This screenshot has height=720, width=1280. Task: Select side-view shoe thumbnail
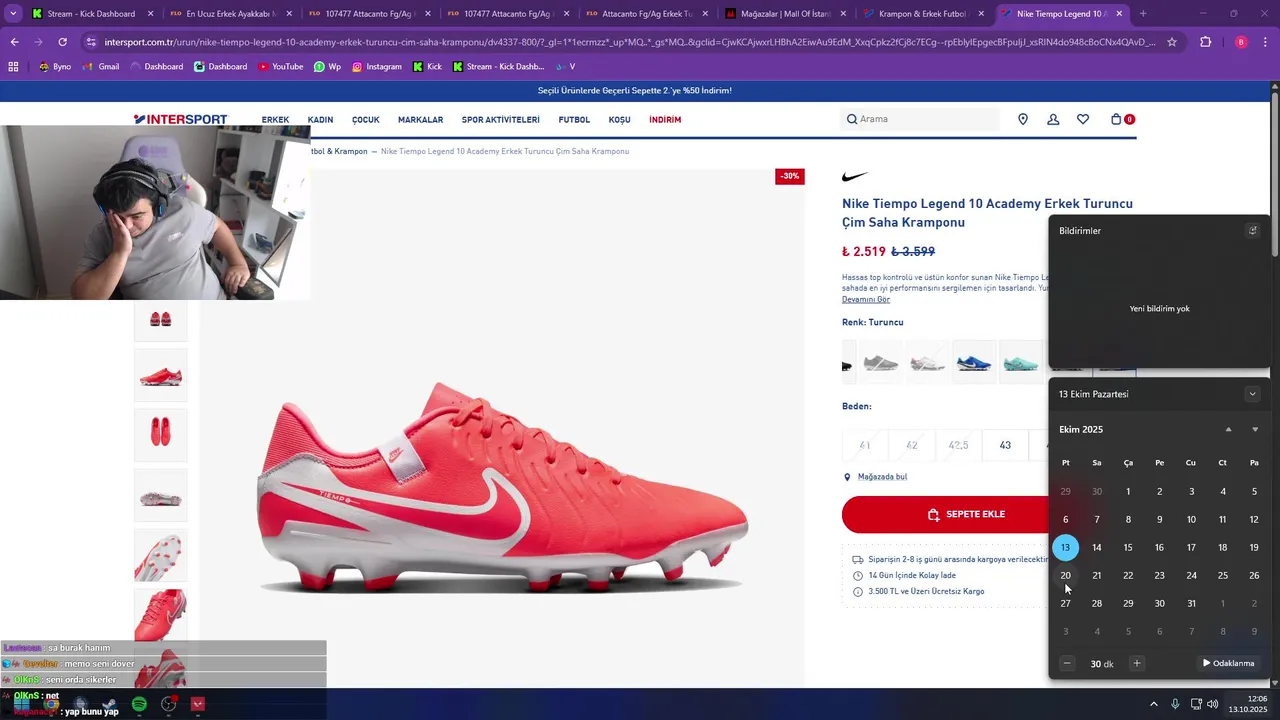[160, 376]
